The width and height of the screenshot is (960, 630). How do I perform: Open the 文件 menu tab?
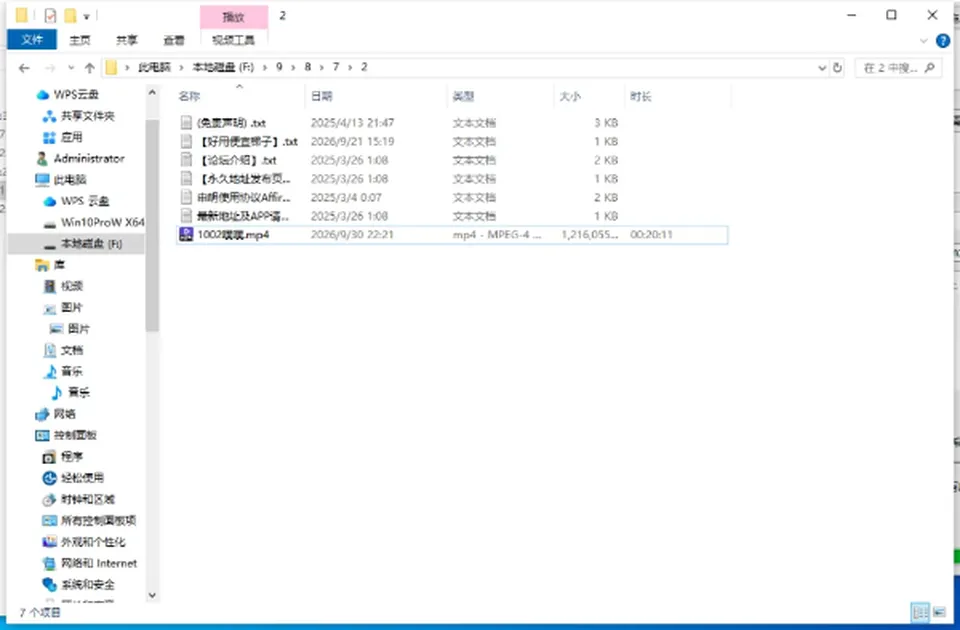[32, 40]
